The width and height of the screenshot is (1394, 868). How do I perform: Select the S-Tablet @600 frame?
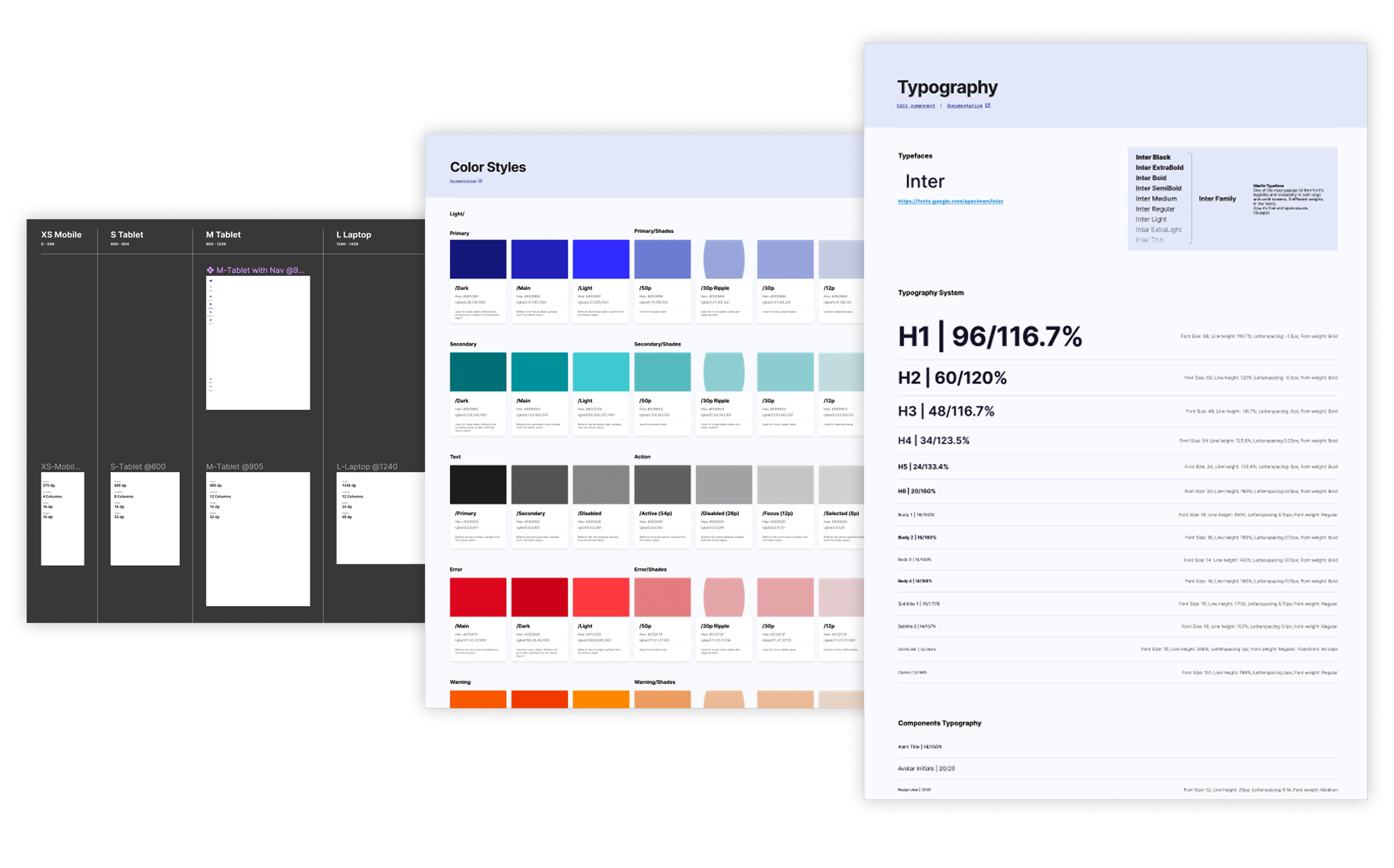coord(144,518)
